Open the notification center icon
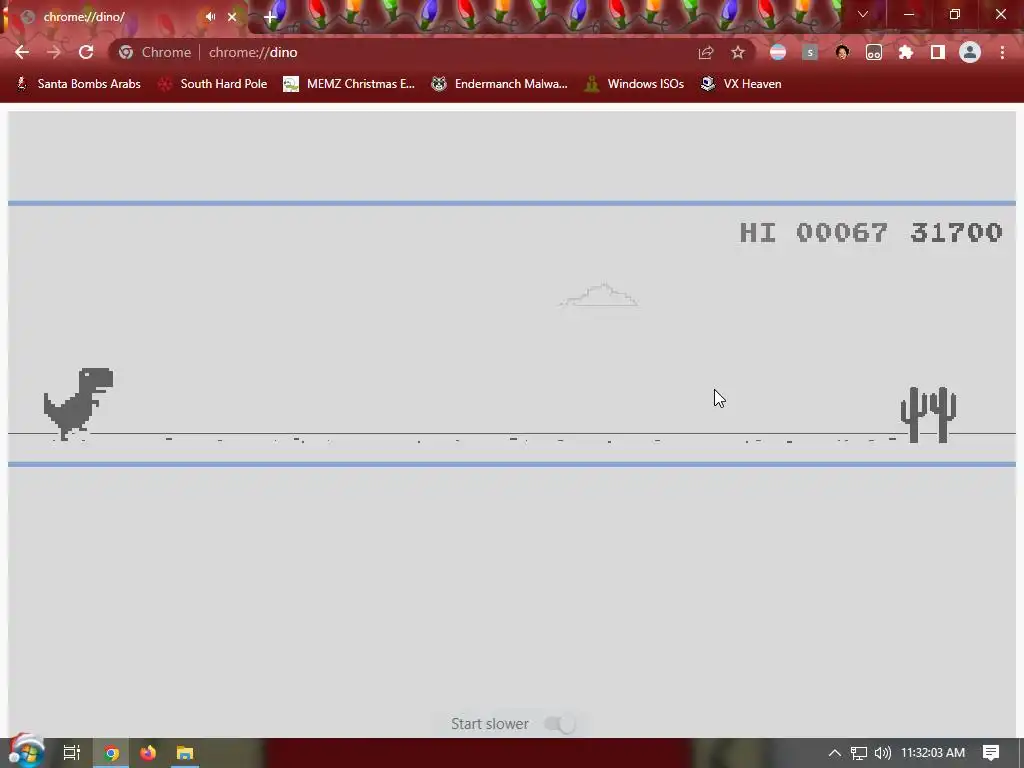1024x768 pixels. [x=991, y=753]
